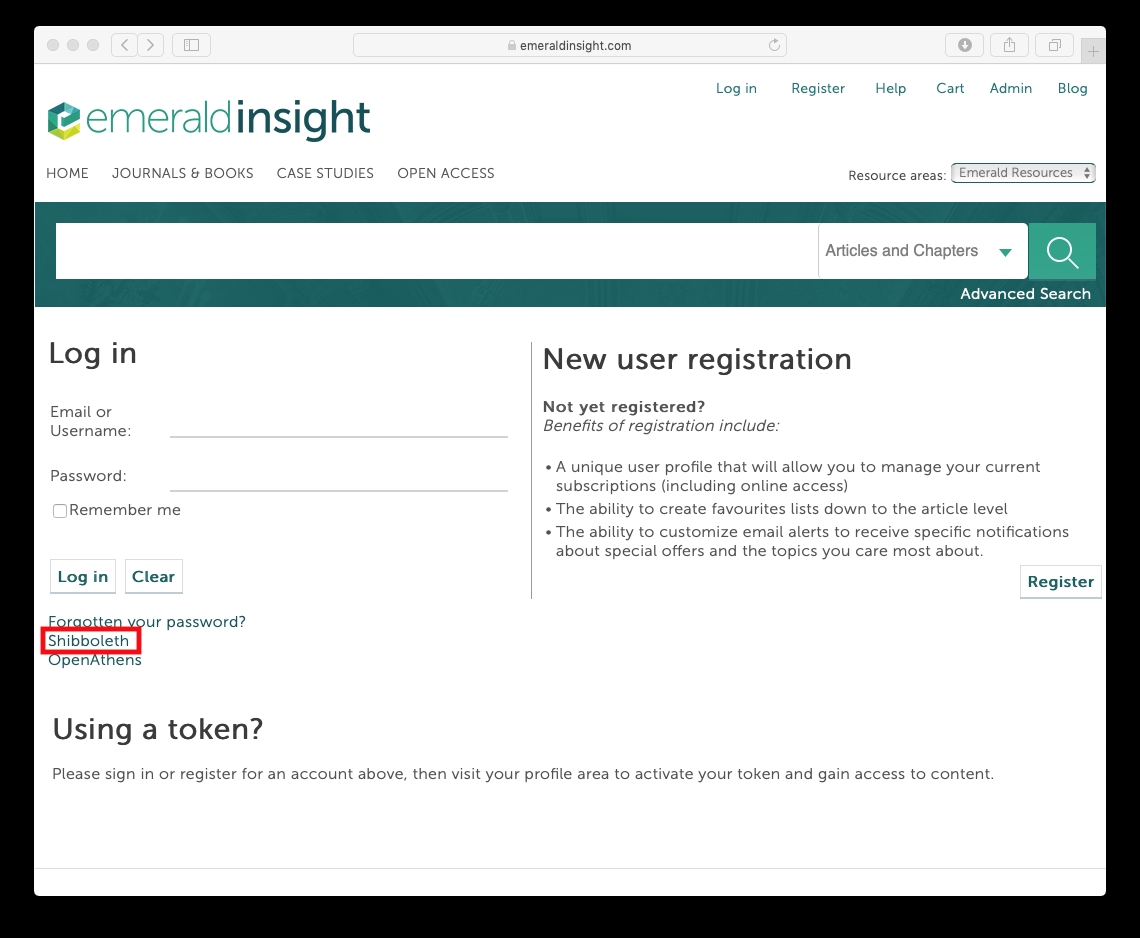This screenshot has width=1140, height=938.
Task: Click the Emerald Insight logo
Action: click(x=209, y=120)
